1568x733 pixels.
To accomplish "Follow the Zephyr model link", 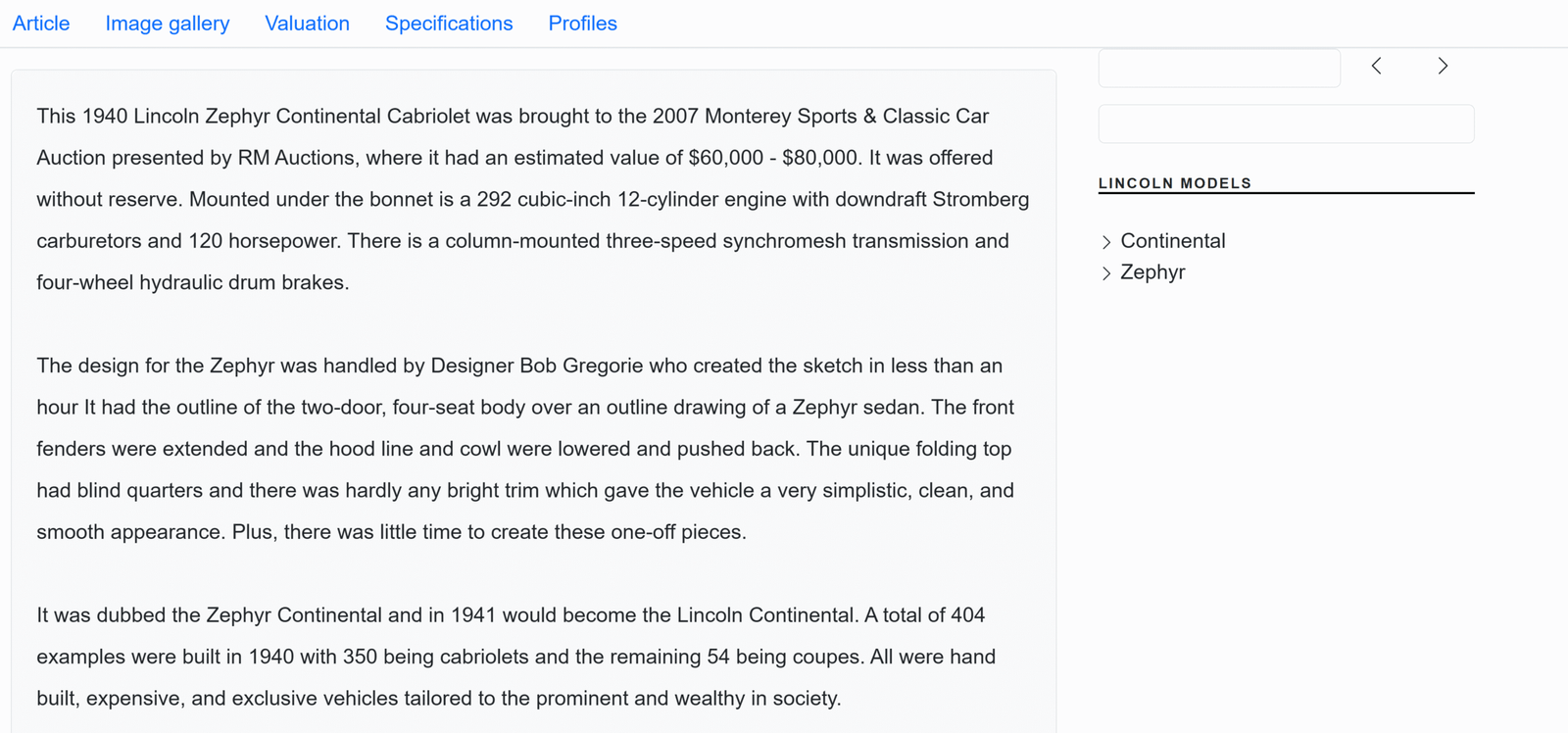I will [1152, 272].
